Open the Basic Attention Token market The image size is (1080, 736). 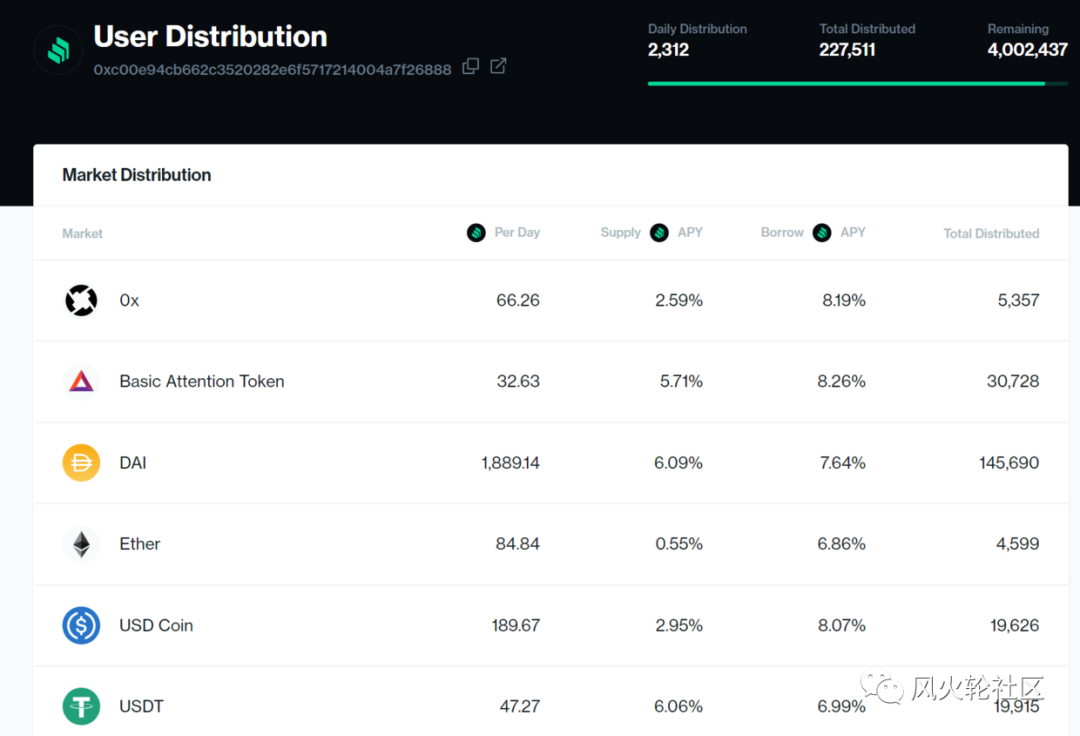pos(550,381)
